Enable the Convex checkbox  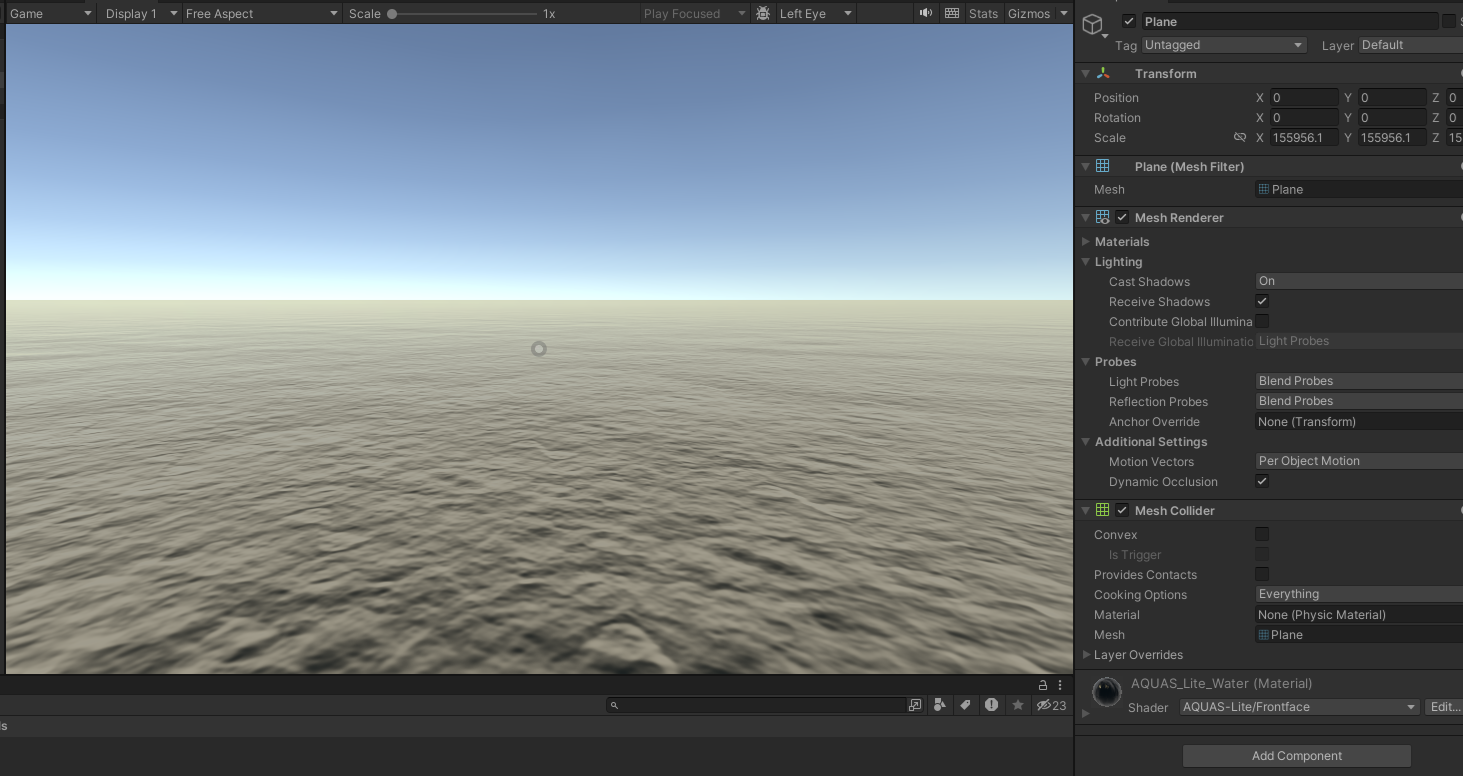[x=1262, y=534]
